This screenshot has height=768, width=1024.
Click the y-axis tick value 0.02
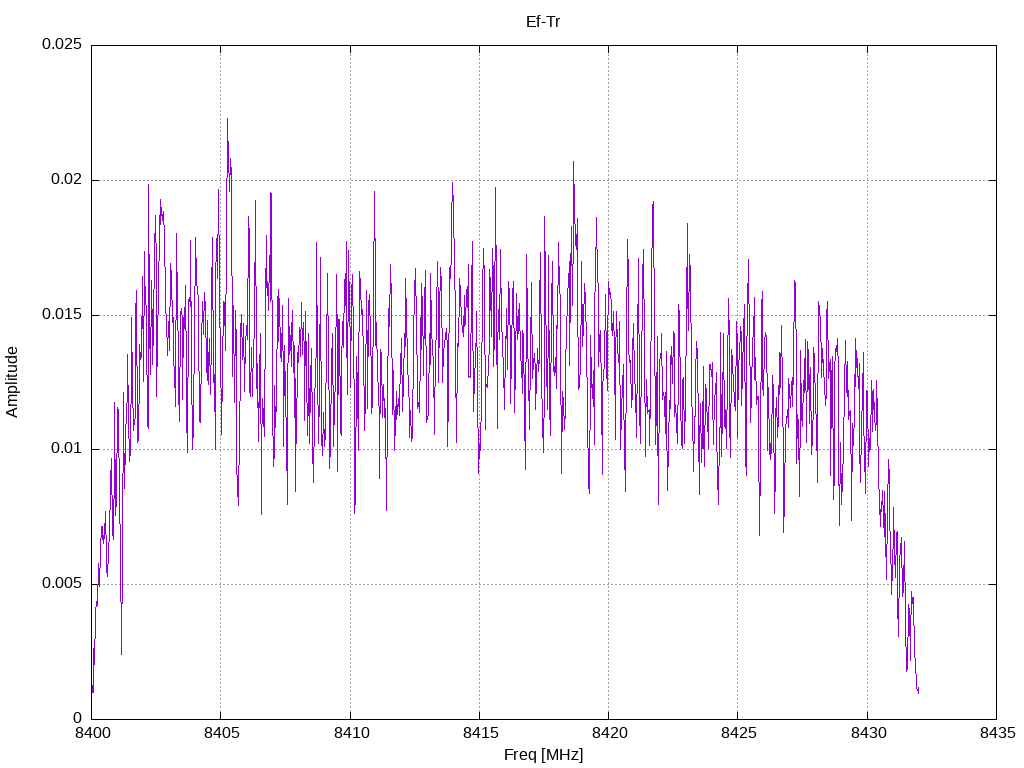click(x=67, y=180)
